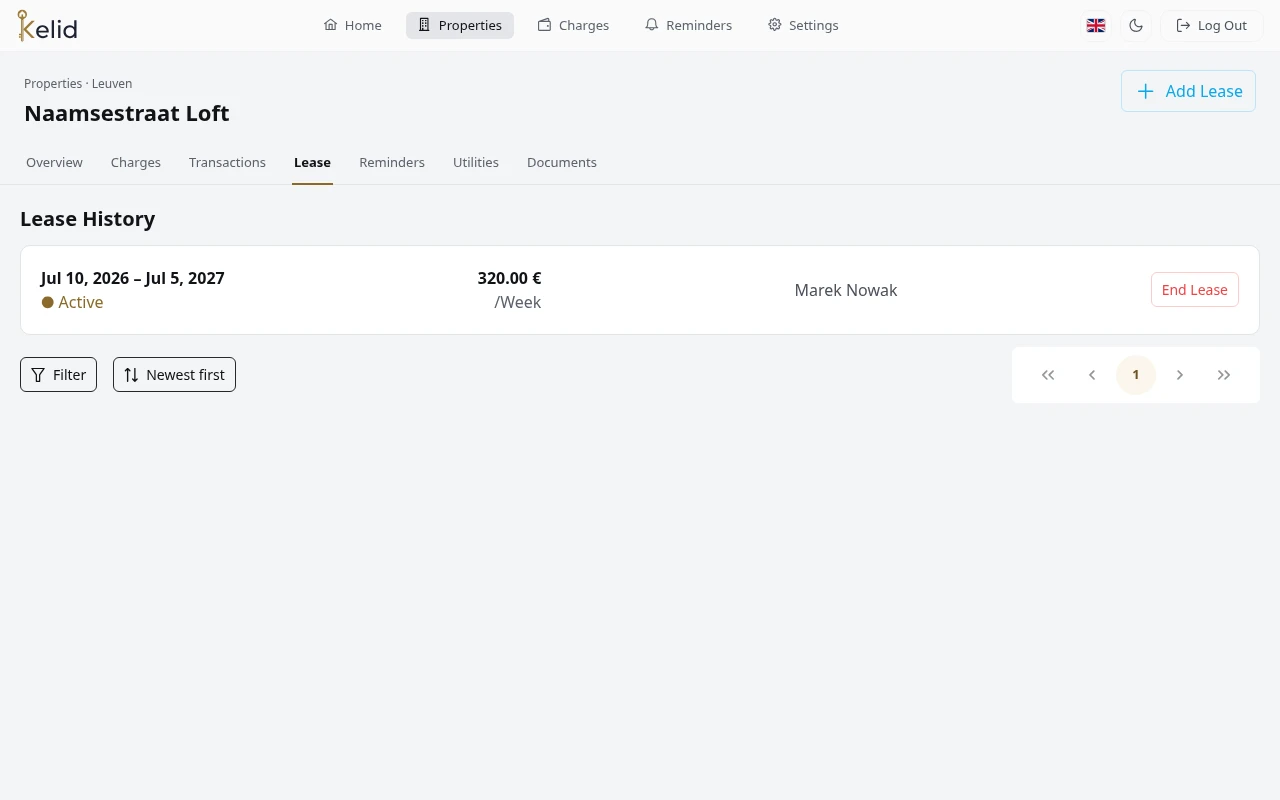Select the Lease tab
Screen dimensions: 1280x800
(x=312, y=162)
